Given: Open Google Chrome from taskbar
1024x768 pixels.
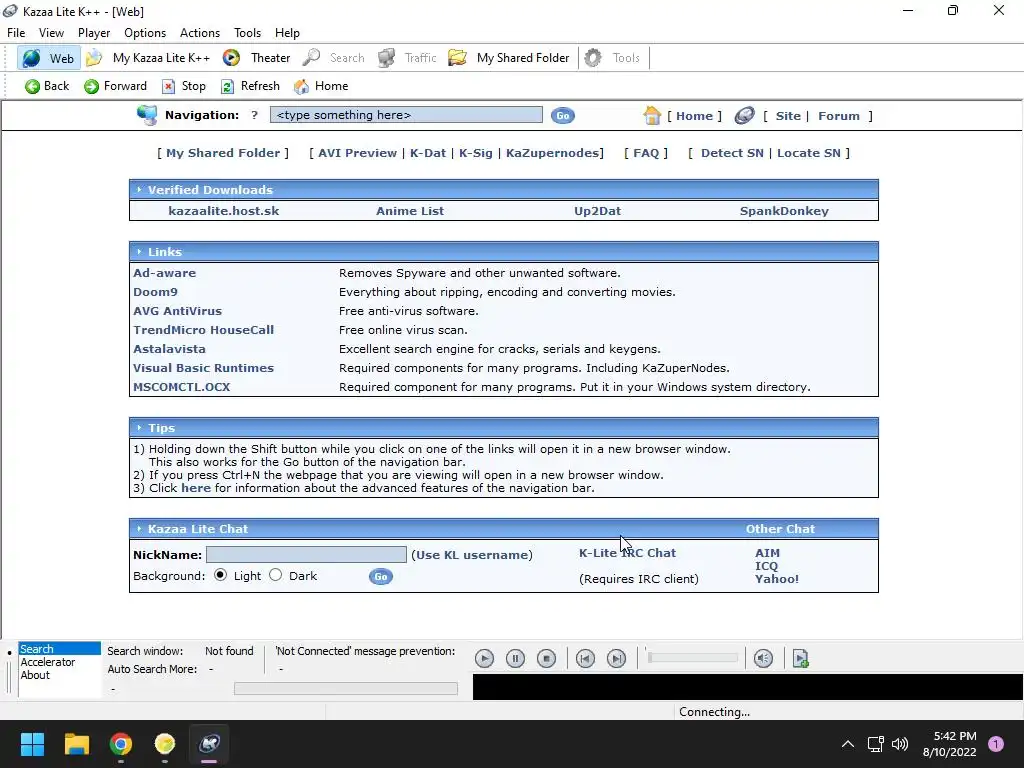Looking at the screenshot, I should 121,744.
